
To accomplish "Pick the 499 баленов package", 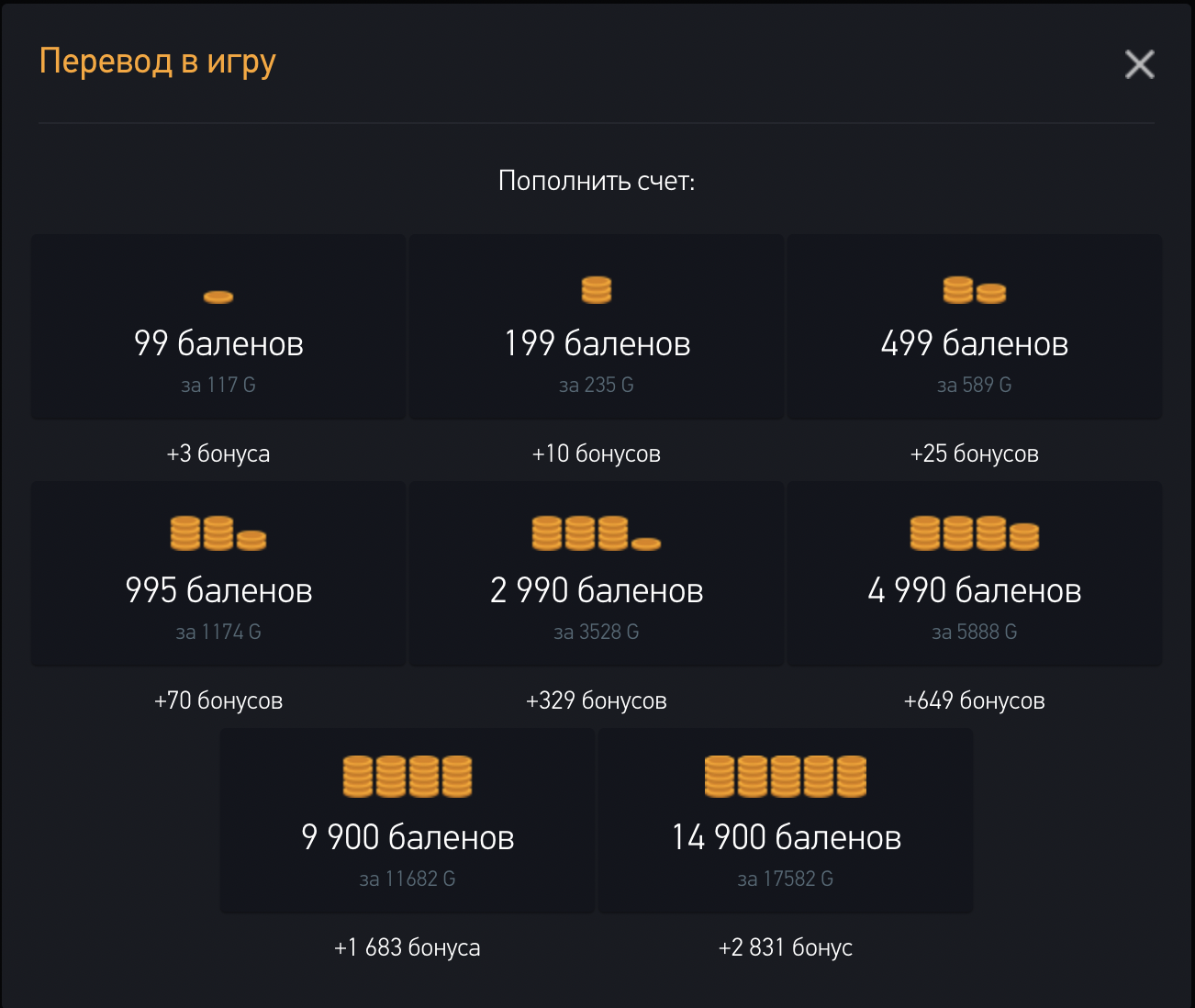I will pyautogui.click(x=974, y=343).
